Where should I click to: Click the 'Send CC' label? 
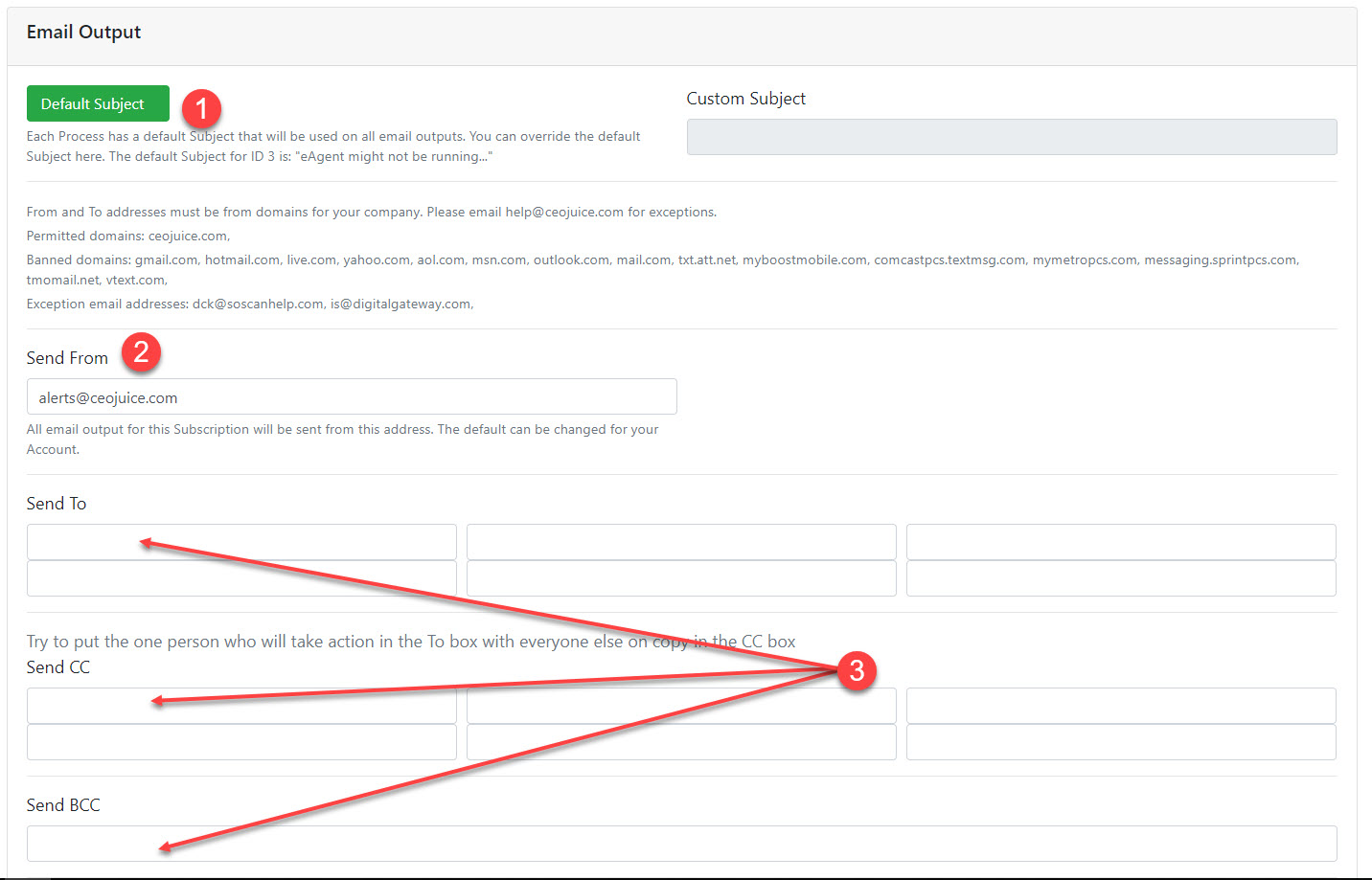point(58,667)
